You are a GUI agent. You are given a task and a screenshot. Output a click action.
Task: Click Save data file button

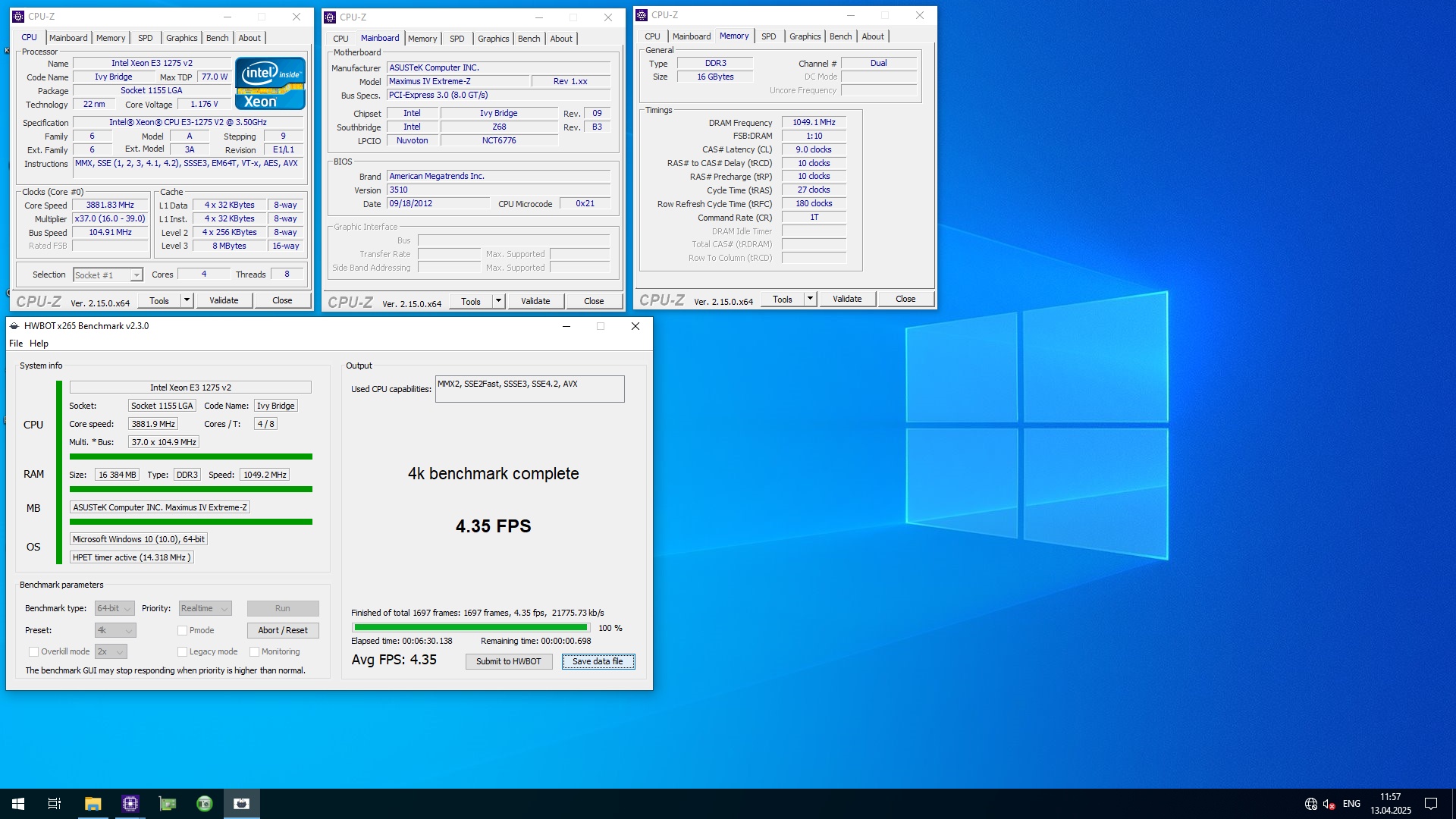pyautogui.click(x=598, y=662)
